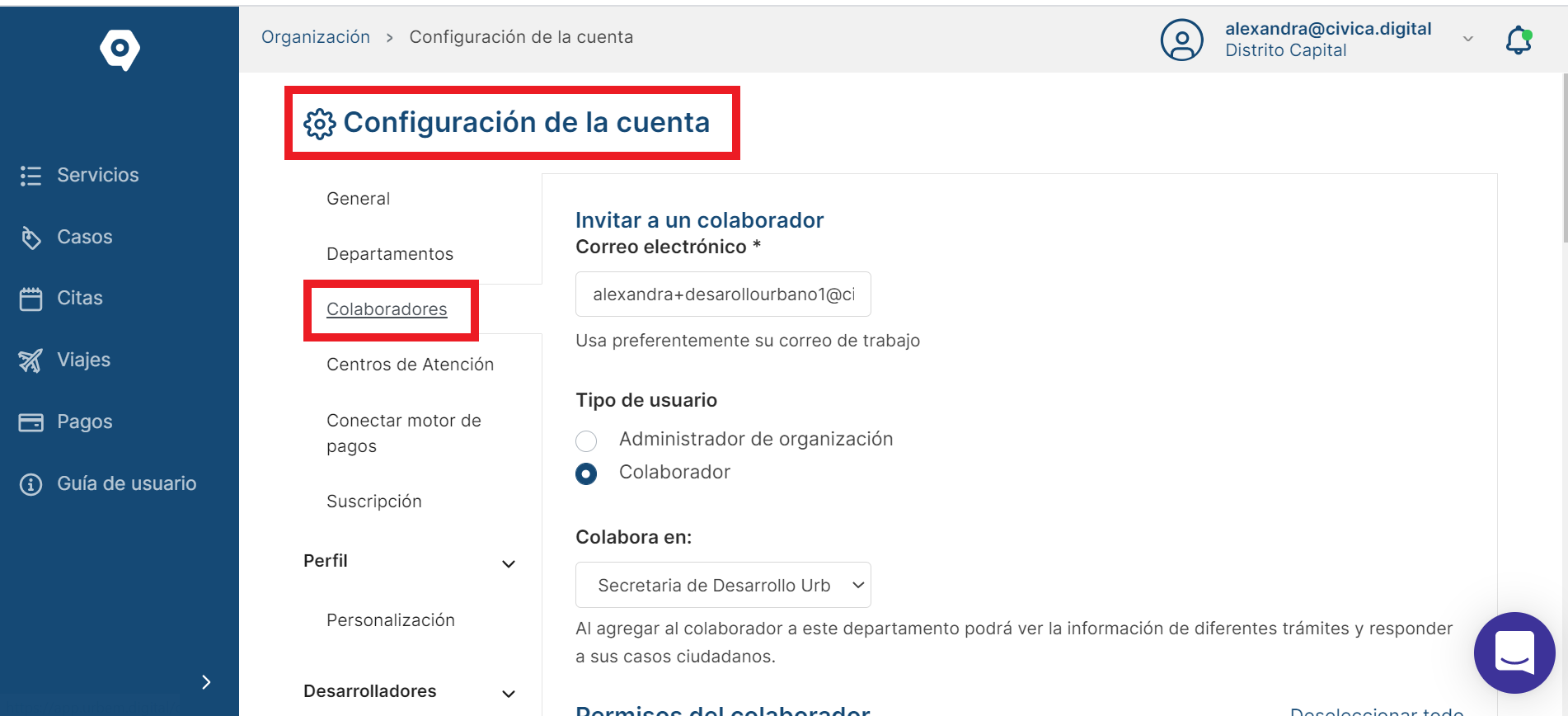Open the chat support bubble
The height and width of the screenshot is (716, 1568).
pos(1514,652)
